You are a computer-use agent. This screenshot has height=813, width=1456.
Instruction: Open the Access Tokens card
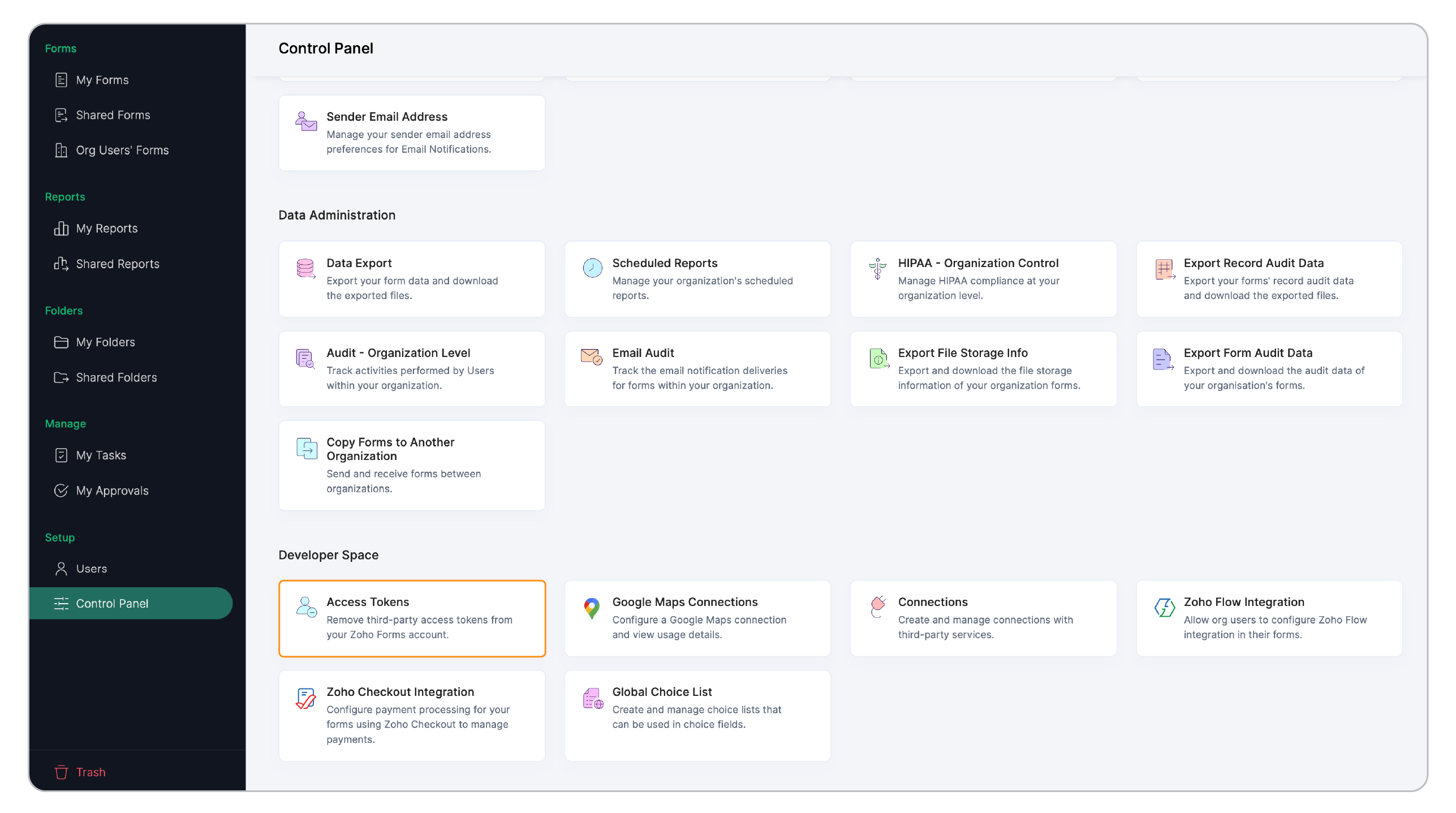412,618
